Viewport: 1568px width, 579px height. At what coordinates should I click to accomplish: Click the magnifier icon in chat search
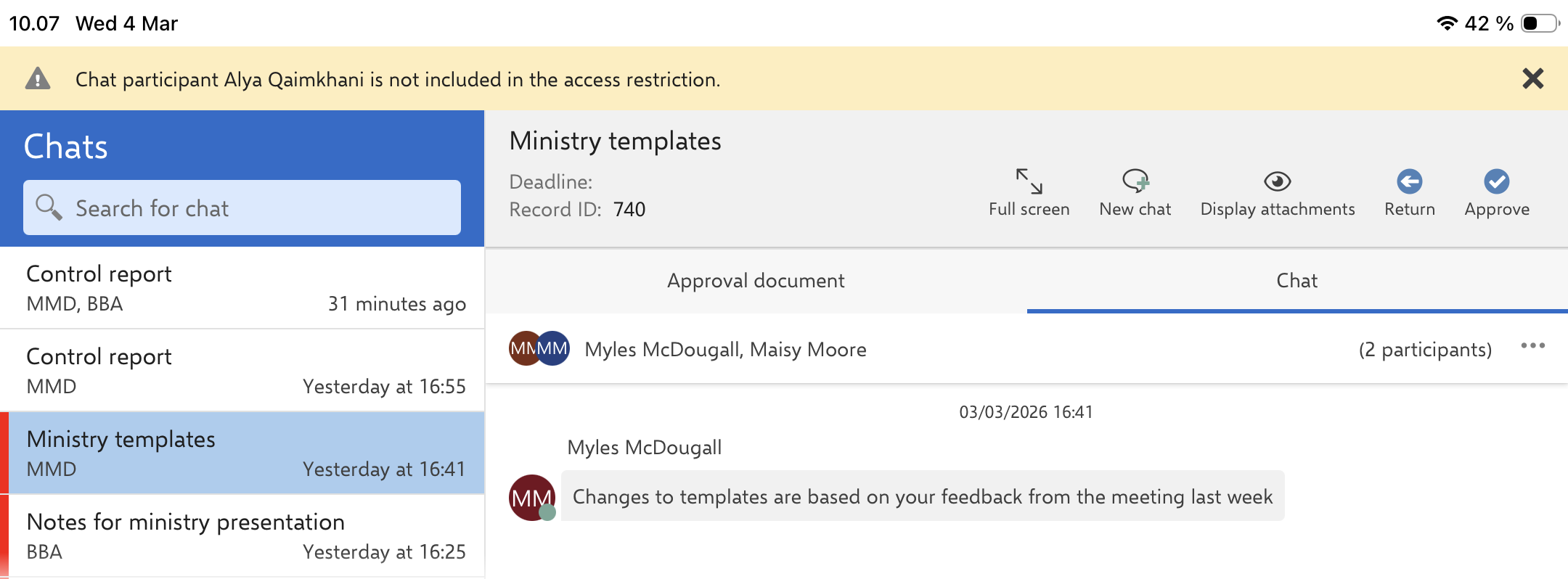49,207
